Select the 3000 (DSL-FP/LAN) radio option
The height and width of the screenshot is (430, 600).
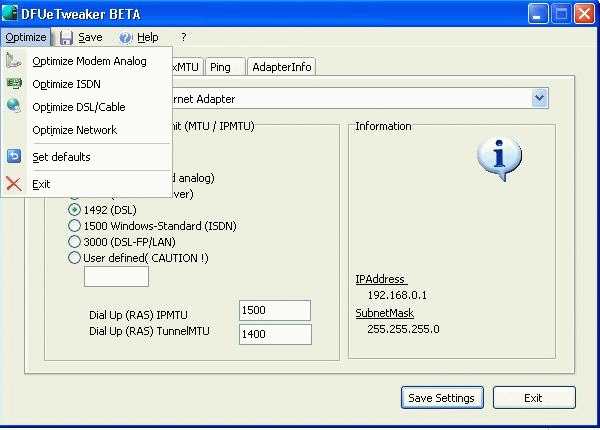point(74,242)
